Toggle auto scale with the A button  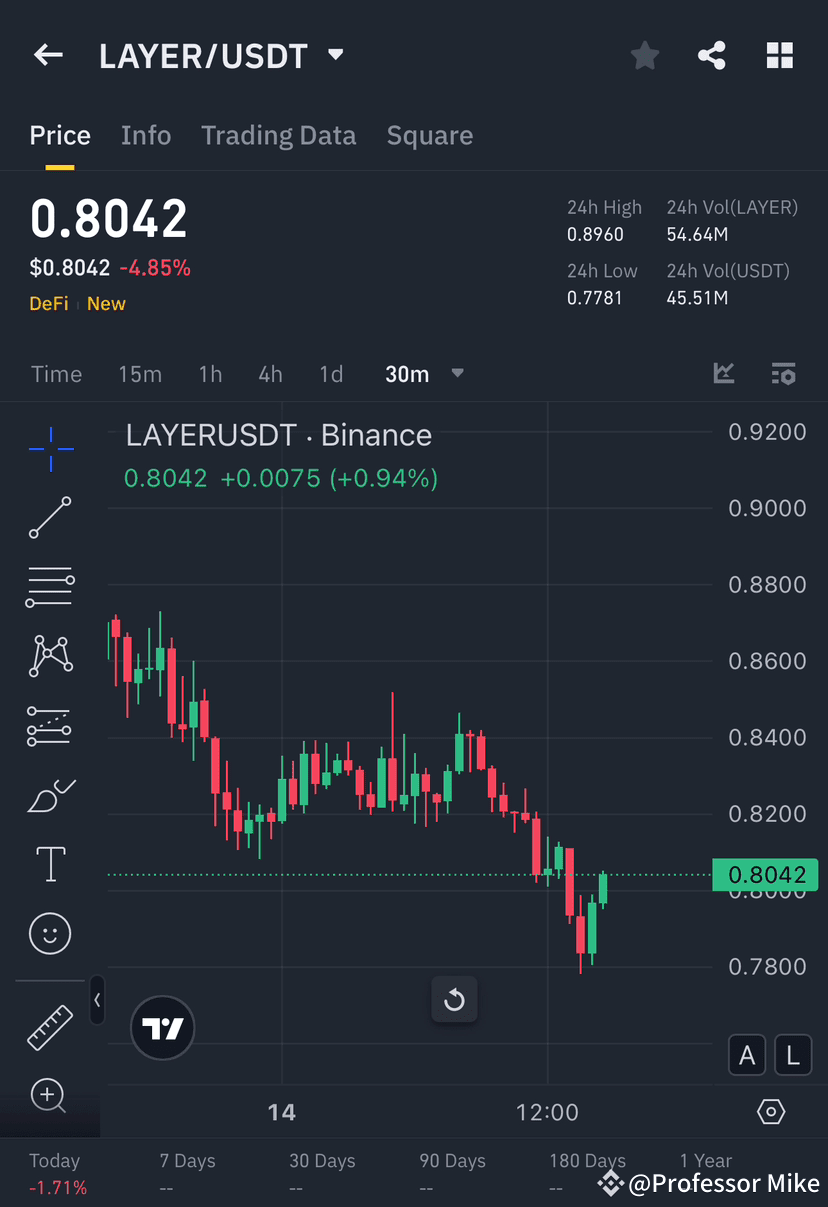pos(746,1055)
